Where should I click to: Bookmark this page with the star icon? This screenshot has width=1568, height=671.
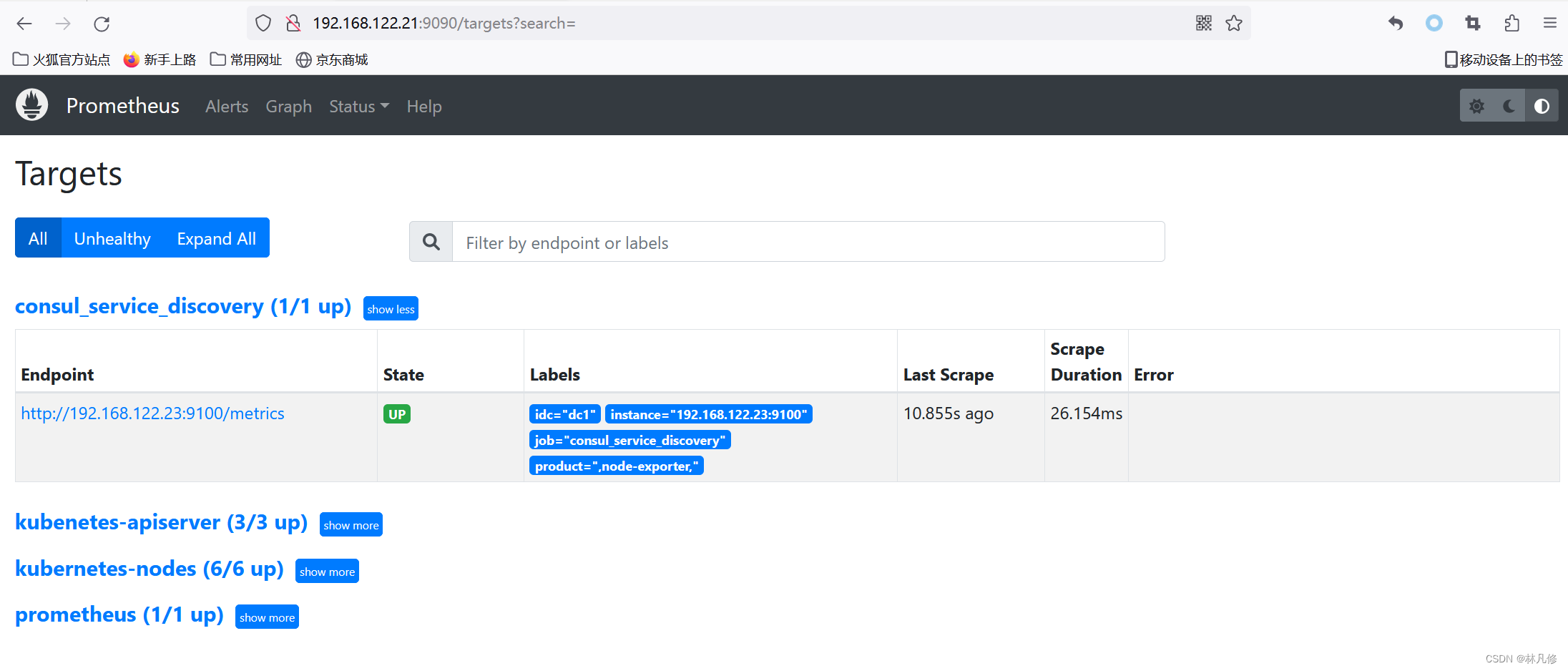(x=1234, y=24)
